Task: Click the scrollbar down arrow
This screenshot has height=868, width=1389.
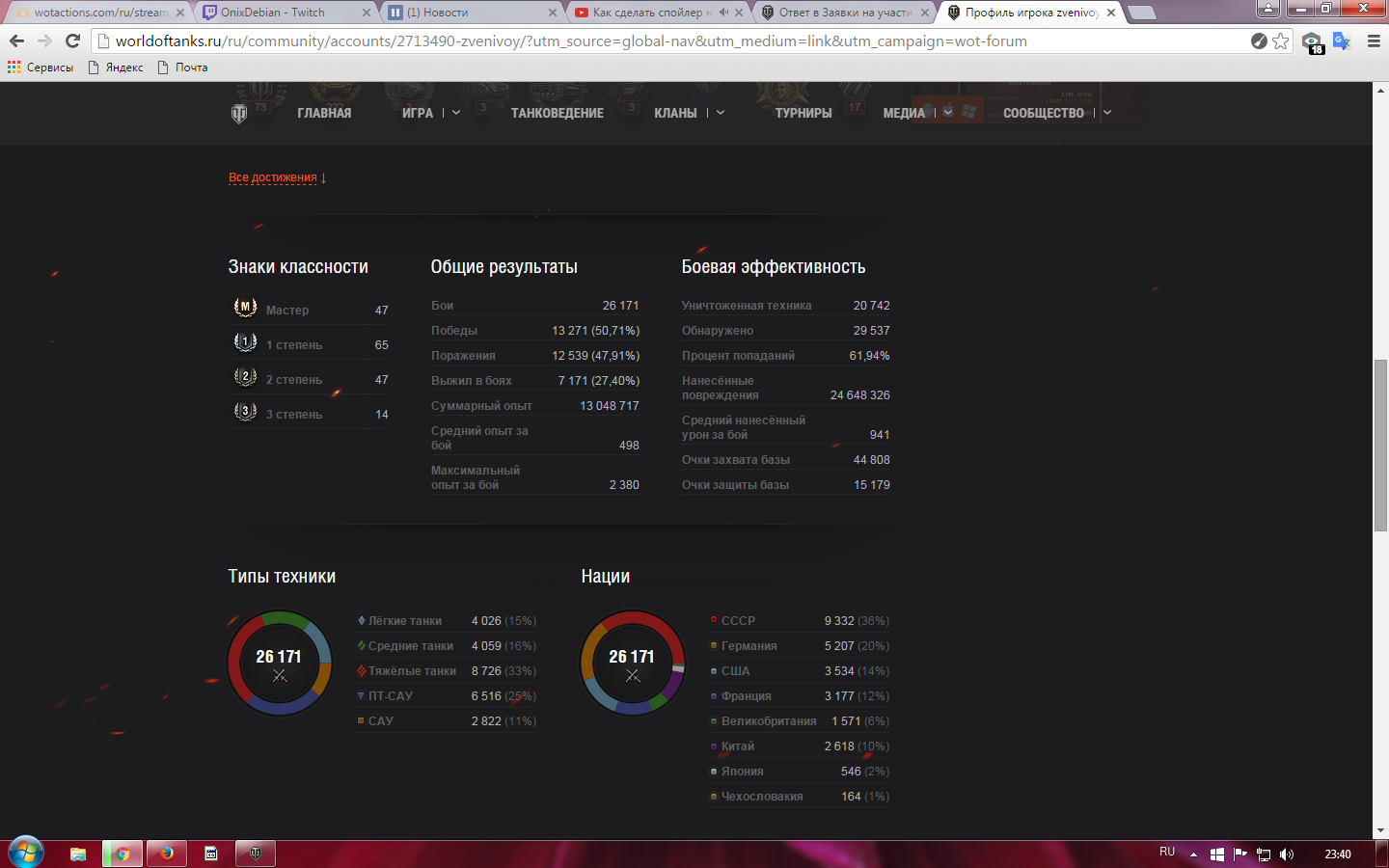Action: [x=1380, y=830]
